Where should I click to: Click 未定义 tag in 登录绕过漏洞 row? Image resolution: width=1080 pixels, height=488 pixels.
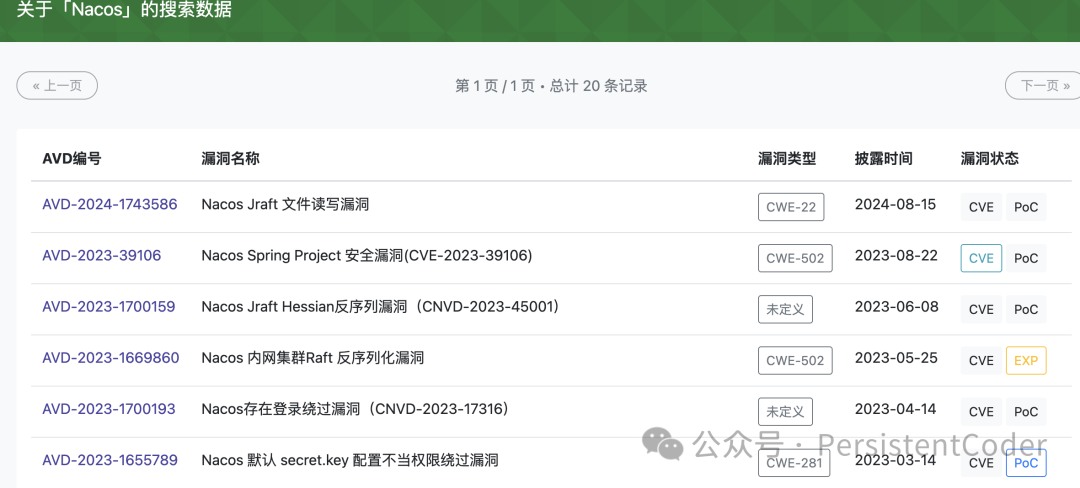[x=785, y=412]
